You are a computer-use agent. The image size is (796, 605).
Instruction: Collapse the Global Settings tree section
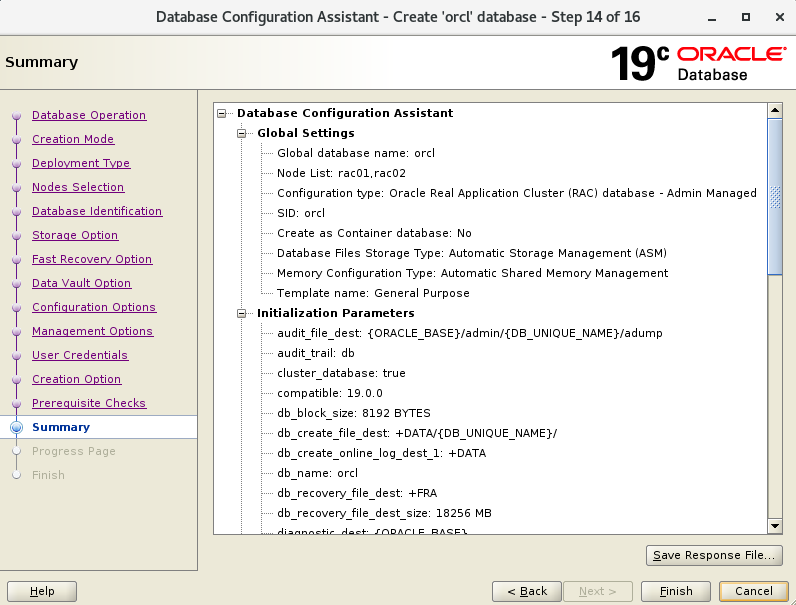tap(242, 133)
